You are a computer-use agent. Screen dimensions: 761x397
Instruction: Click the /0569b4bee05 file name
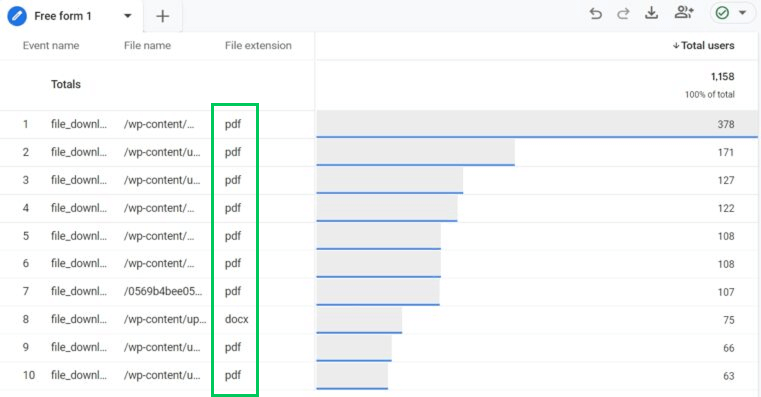pos(163,292)
